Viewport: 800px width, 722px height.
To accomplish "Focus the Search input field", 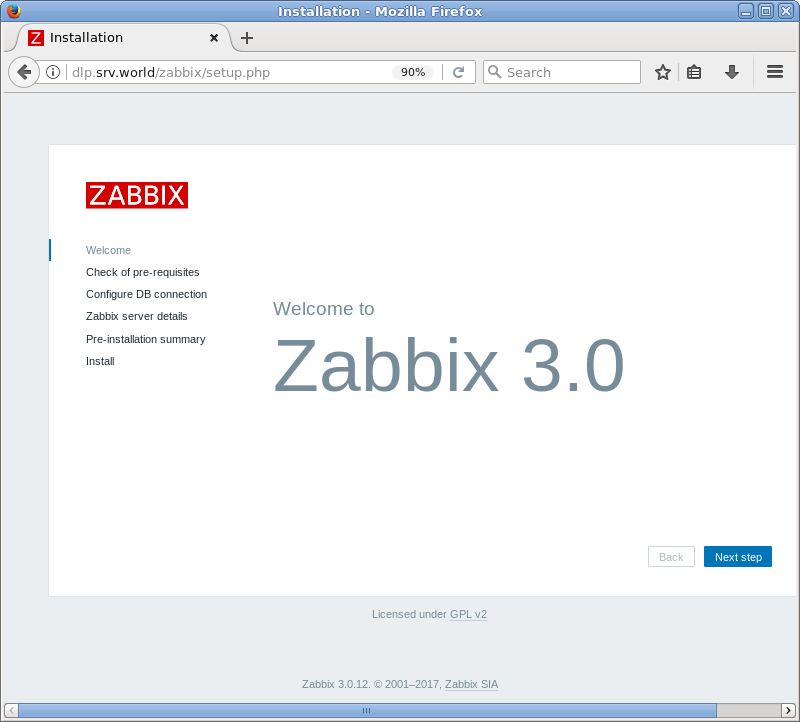I will [x=562, y=72].
